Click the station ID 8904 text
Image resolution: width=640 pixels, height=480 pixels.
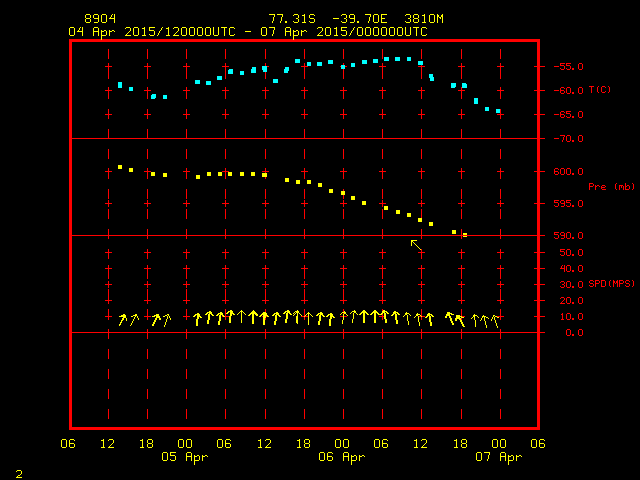click(x=100, y=19)
